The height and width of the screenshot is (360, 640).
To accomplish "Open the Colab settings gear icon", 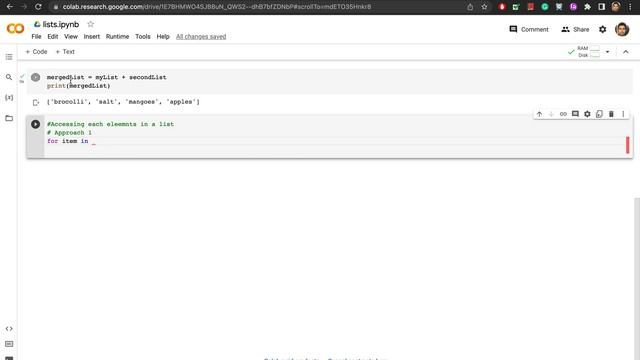I will [602, 29].
